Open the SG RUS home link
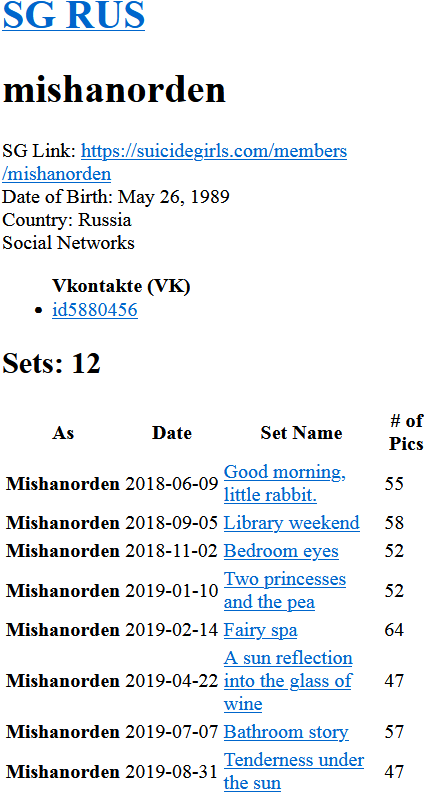 tap(74, 15)
